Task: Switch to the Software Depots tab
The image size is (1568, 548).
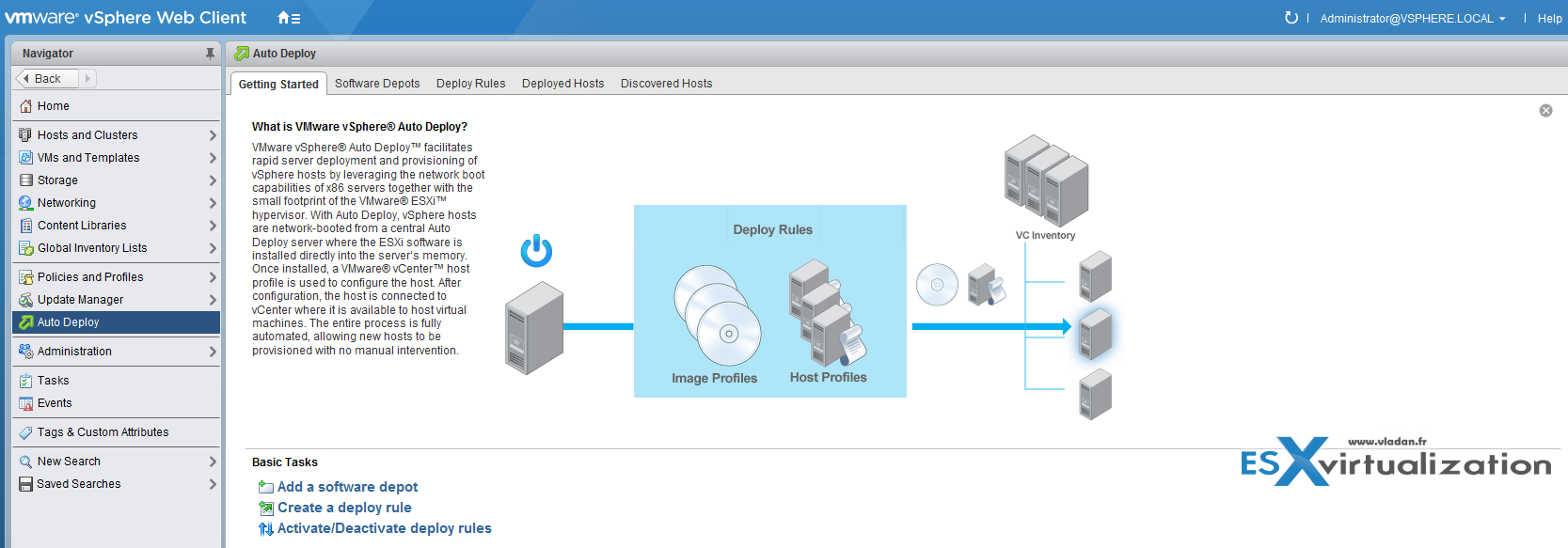Action: [377, 84]
